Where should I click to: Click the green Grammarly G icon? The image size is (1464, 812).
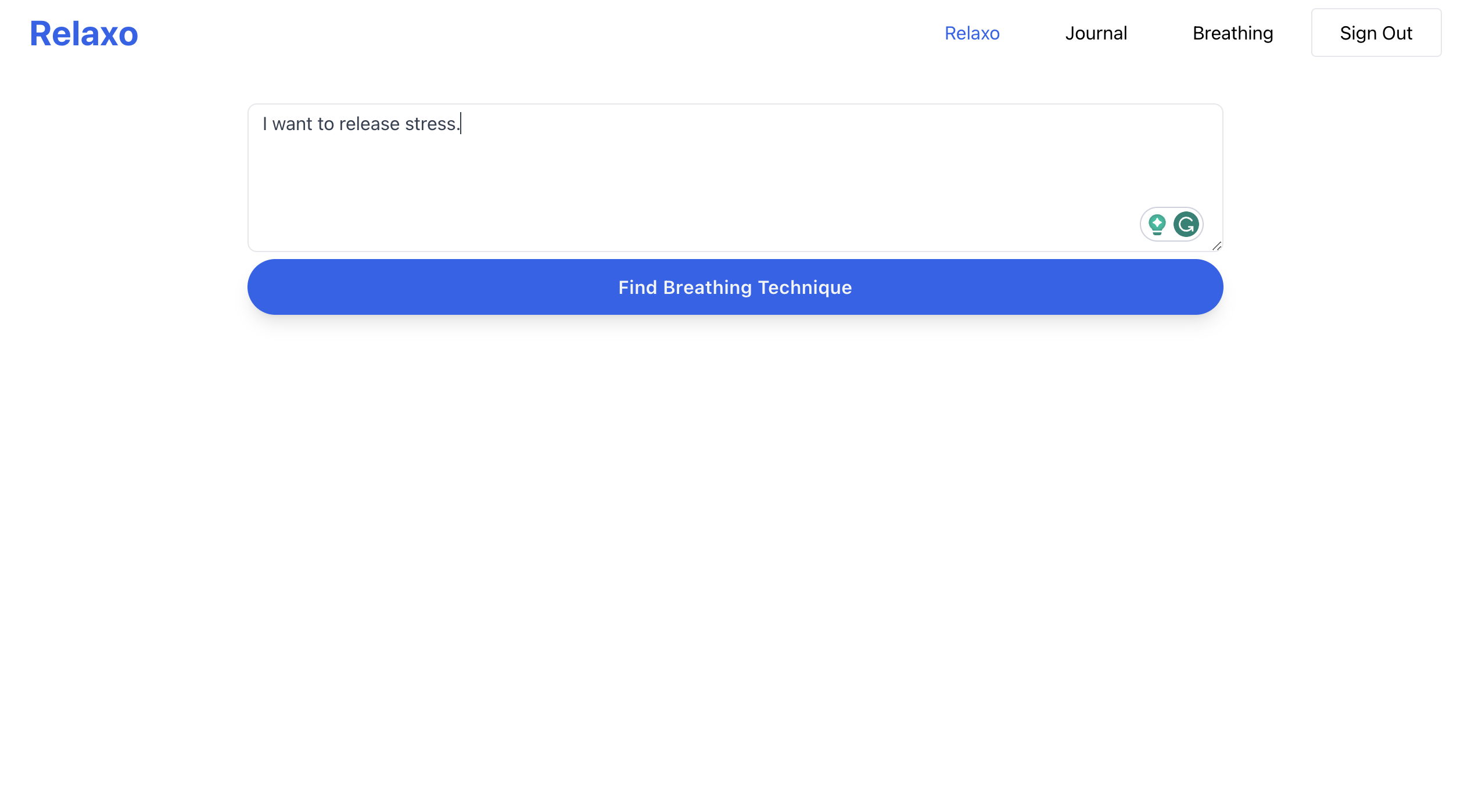1186,224
